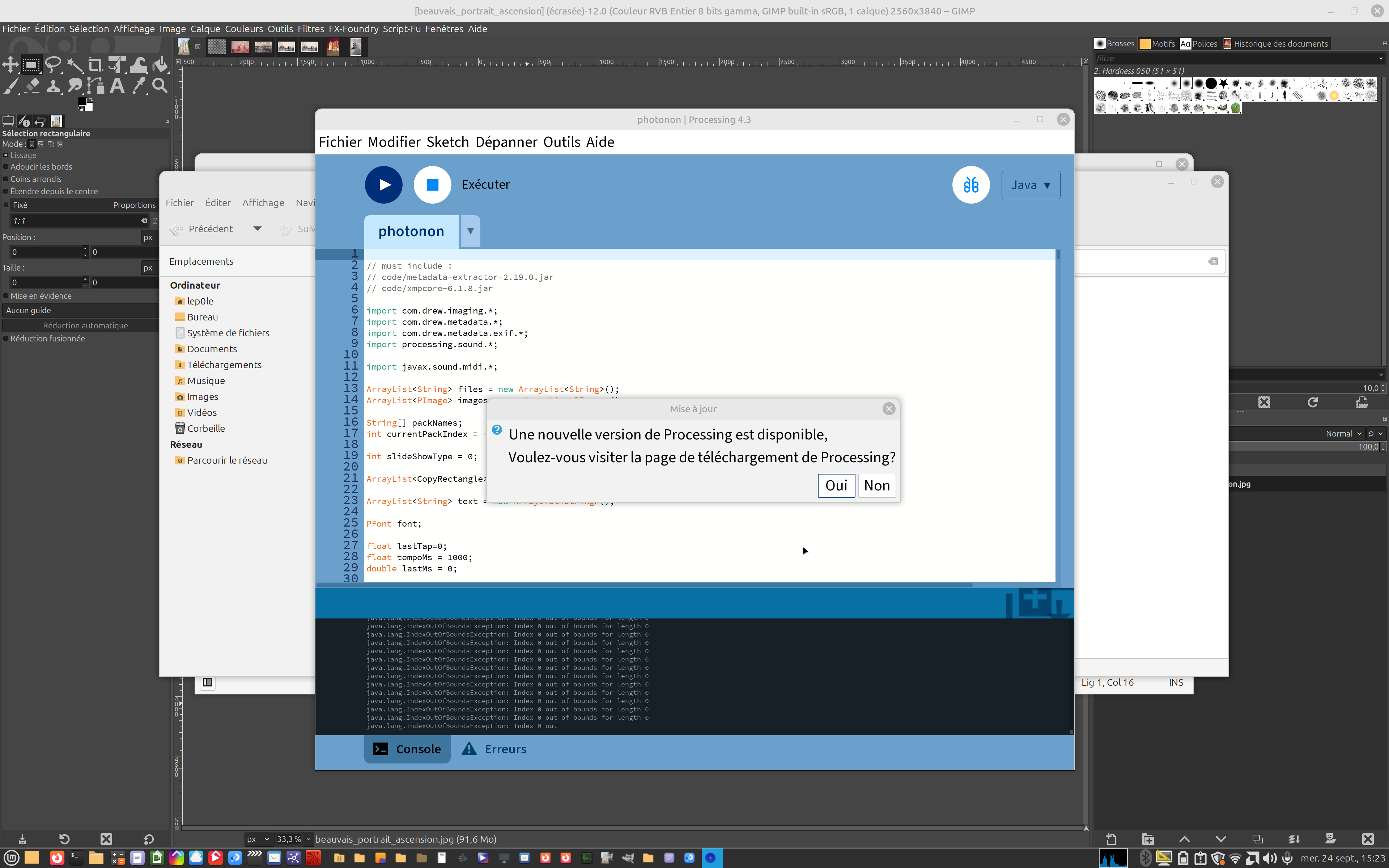Toggle the Lissage checkbox
The image size is (1389, 868).
(x=6, y=155)
